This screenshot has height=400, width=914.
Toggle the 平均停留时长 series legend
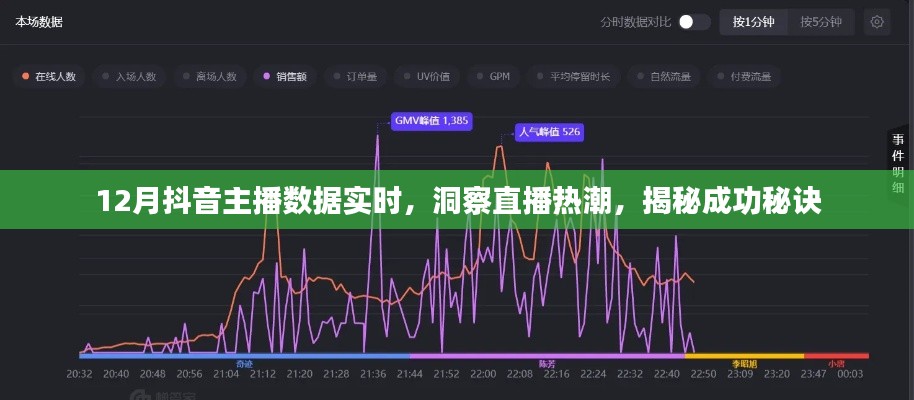(573, 76)
